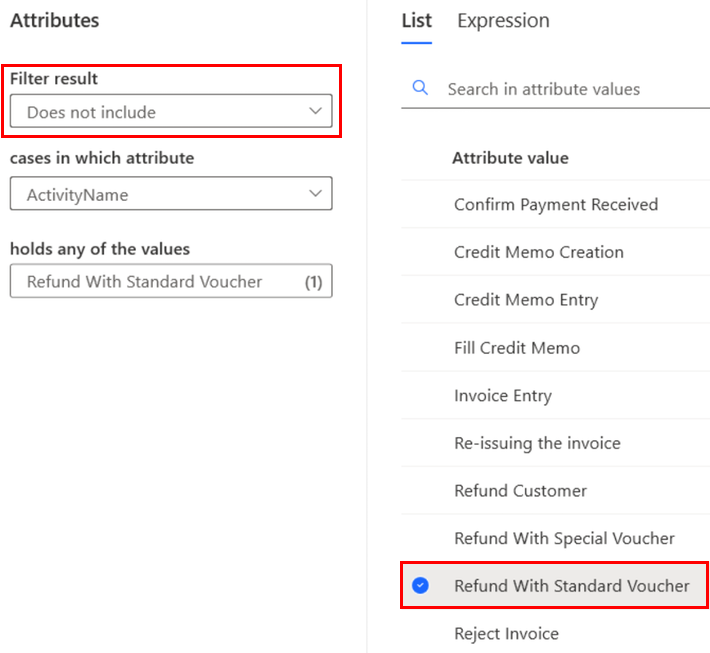Select the Refund Customer value

[520, 491]
